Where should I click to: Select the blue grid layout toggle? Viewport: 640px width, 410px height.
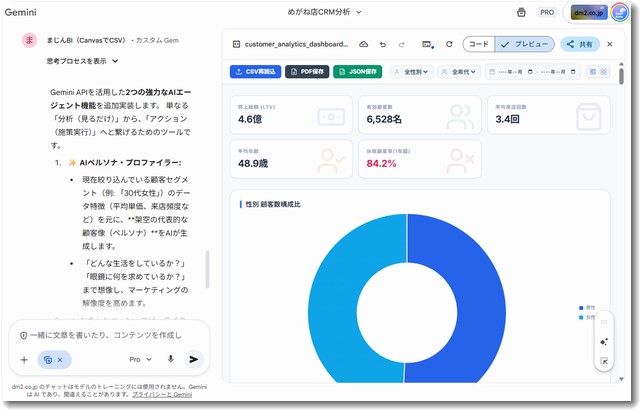[593, 72]
